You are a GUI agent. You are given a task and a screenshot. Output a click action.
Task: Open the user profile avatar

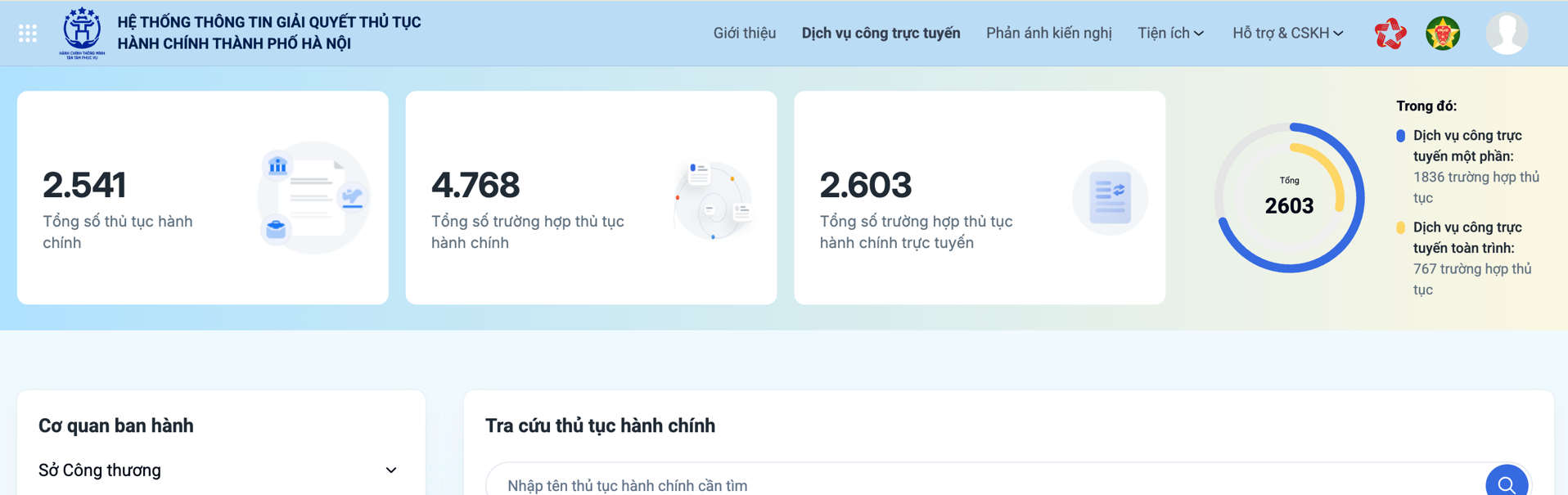1507,34
